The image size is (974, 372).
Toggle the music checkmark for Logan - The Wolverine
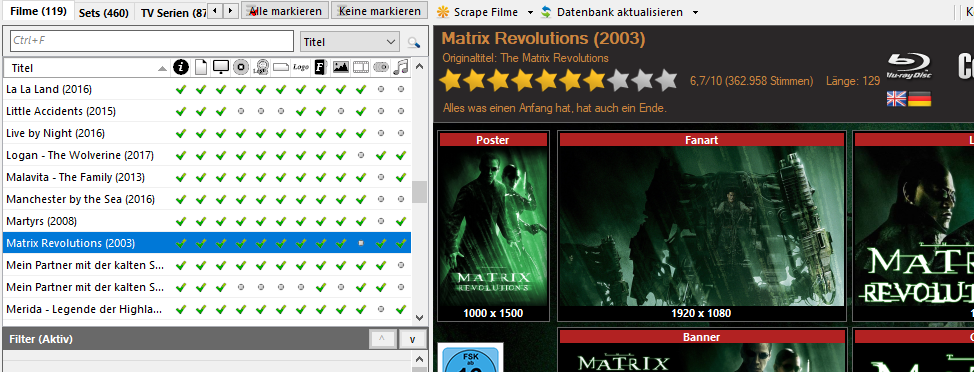pos(401,155)
